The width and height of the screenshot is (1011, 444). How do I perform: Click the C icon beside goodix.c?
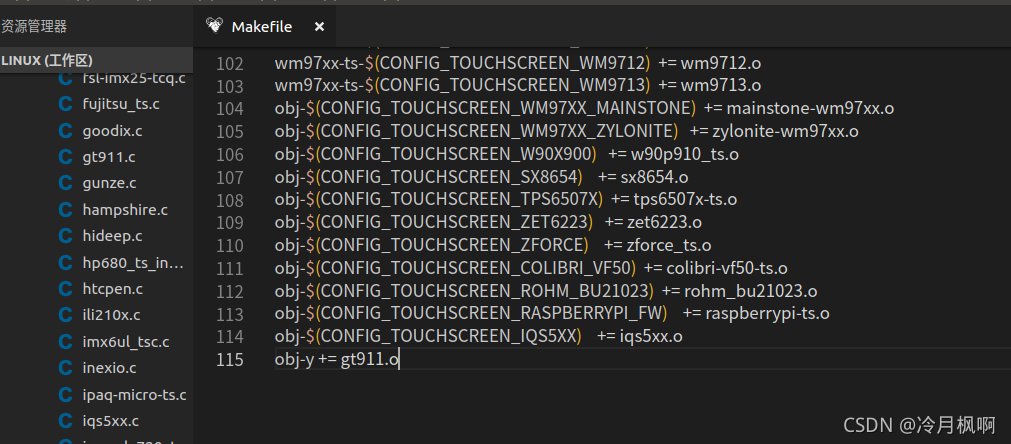[65, 131]
